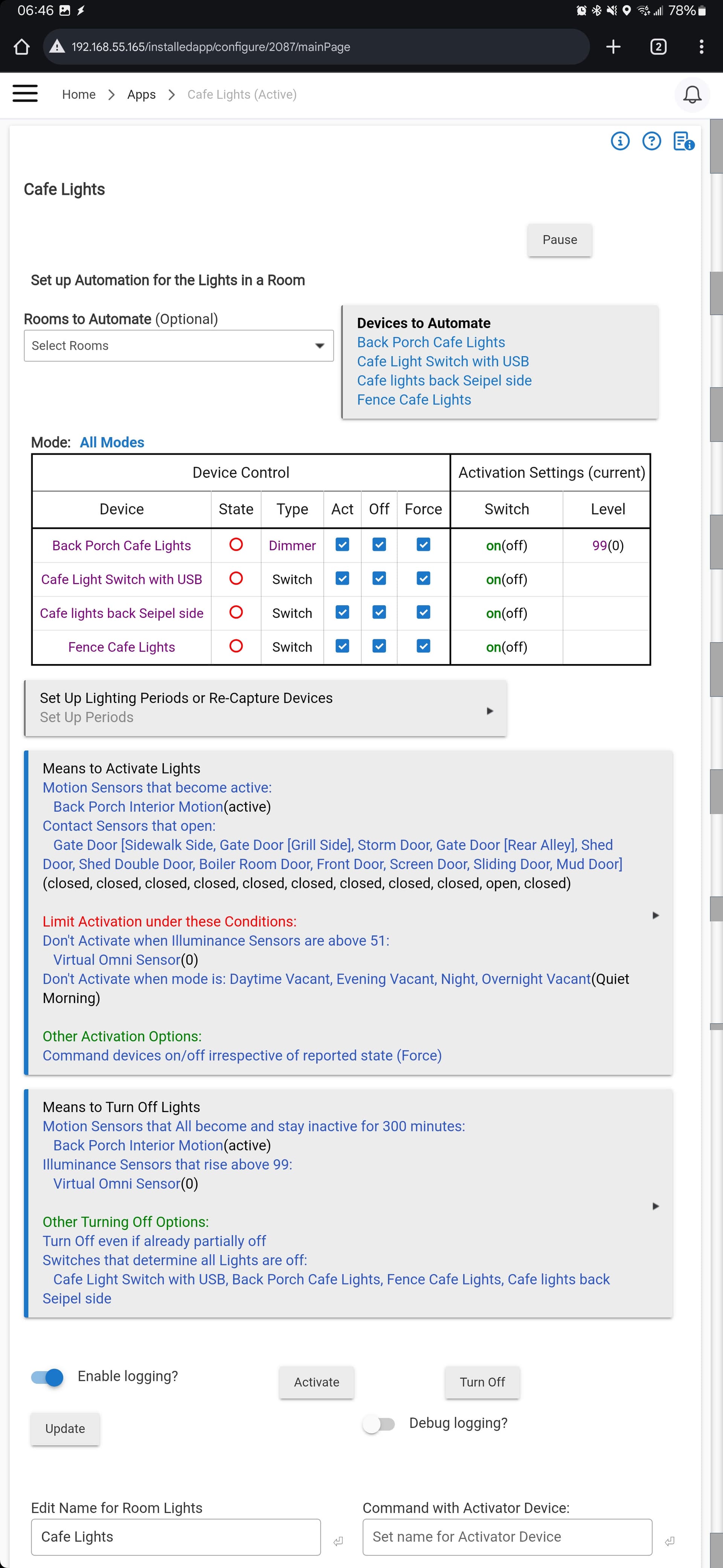This screenshot has height=1568, width=723.
Task: Expand Means to Turn Off Lights arrow
Action: [655, 1207]
